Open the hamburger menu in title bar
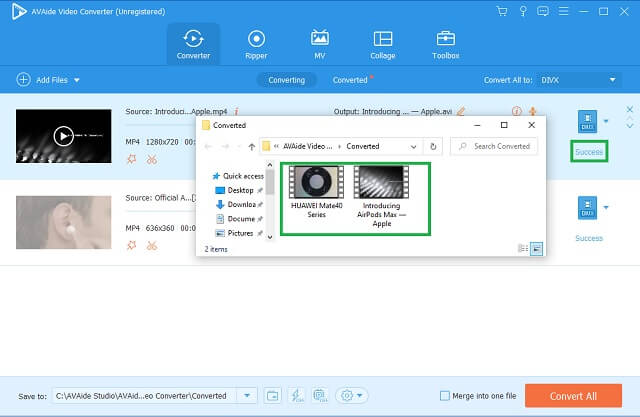Image resolution: width=640 pixels, height=417 pixels. click(563, 11)
